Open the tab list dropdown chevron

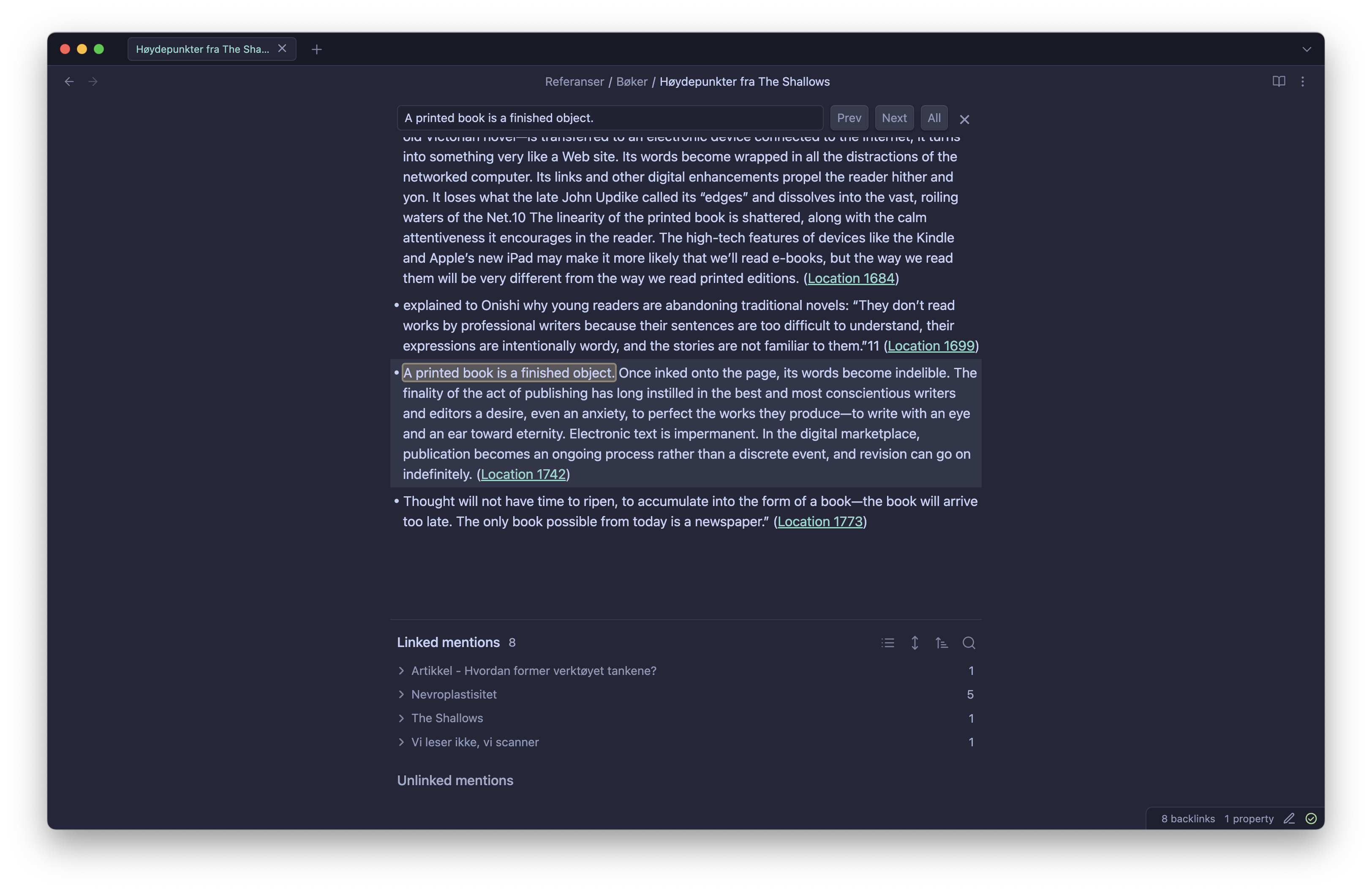coord(1306,49)
